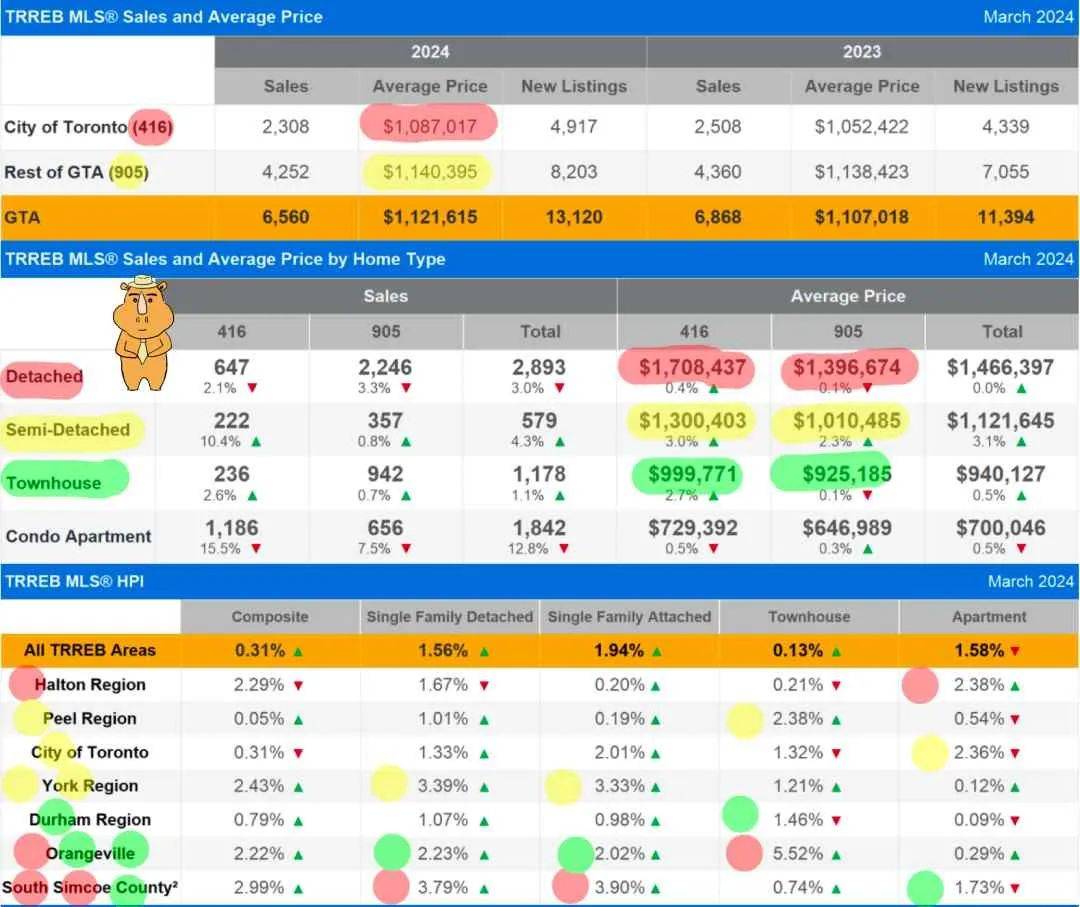Select yellow circle beside Peel Townhouse 2.38%
The width and height of the screenshot is (1080, 907).
[x=745, y=719]
